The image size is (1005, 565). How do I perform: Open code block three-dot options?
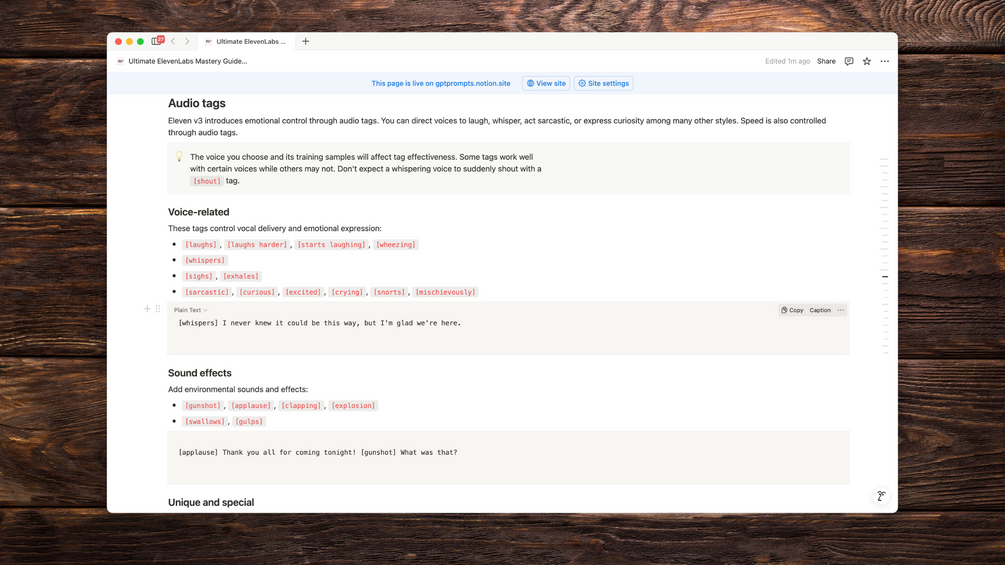[840, 310]
